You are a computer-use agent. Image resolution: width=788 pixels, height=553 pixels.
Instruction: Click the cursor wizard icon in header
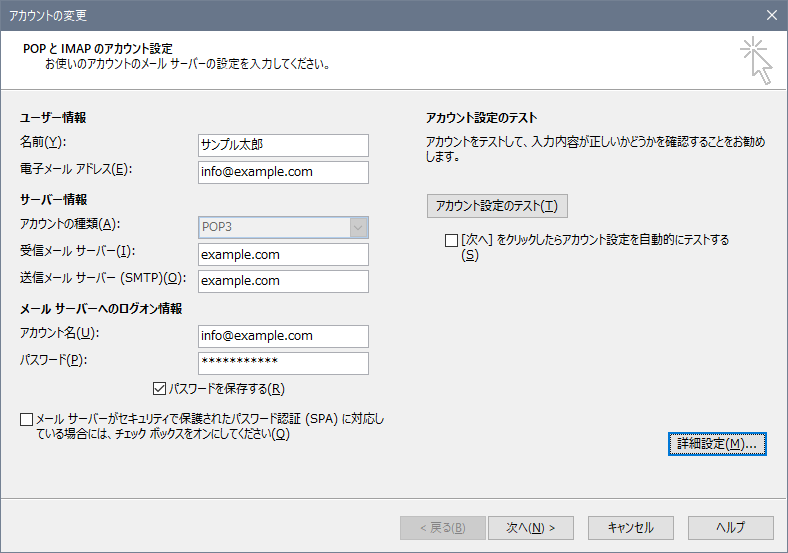(757, 61)
